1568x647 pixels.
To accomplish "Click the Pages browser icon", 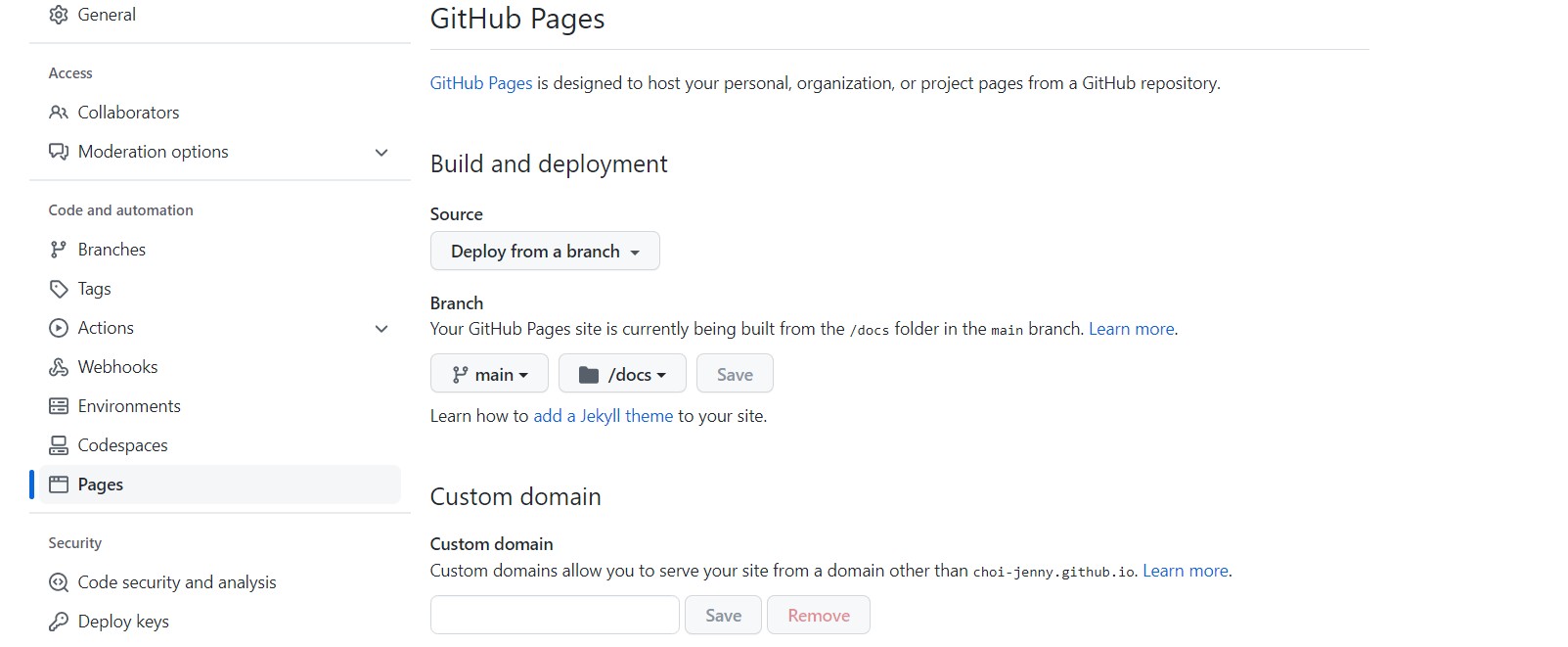I will point(59,485).
